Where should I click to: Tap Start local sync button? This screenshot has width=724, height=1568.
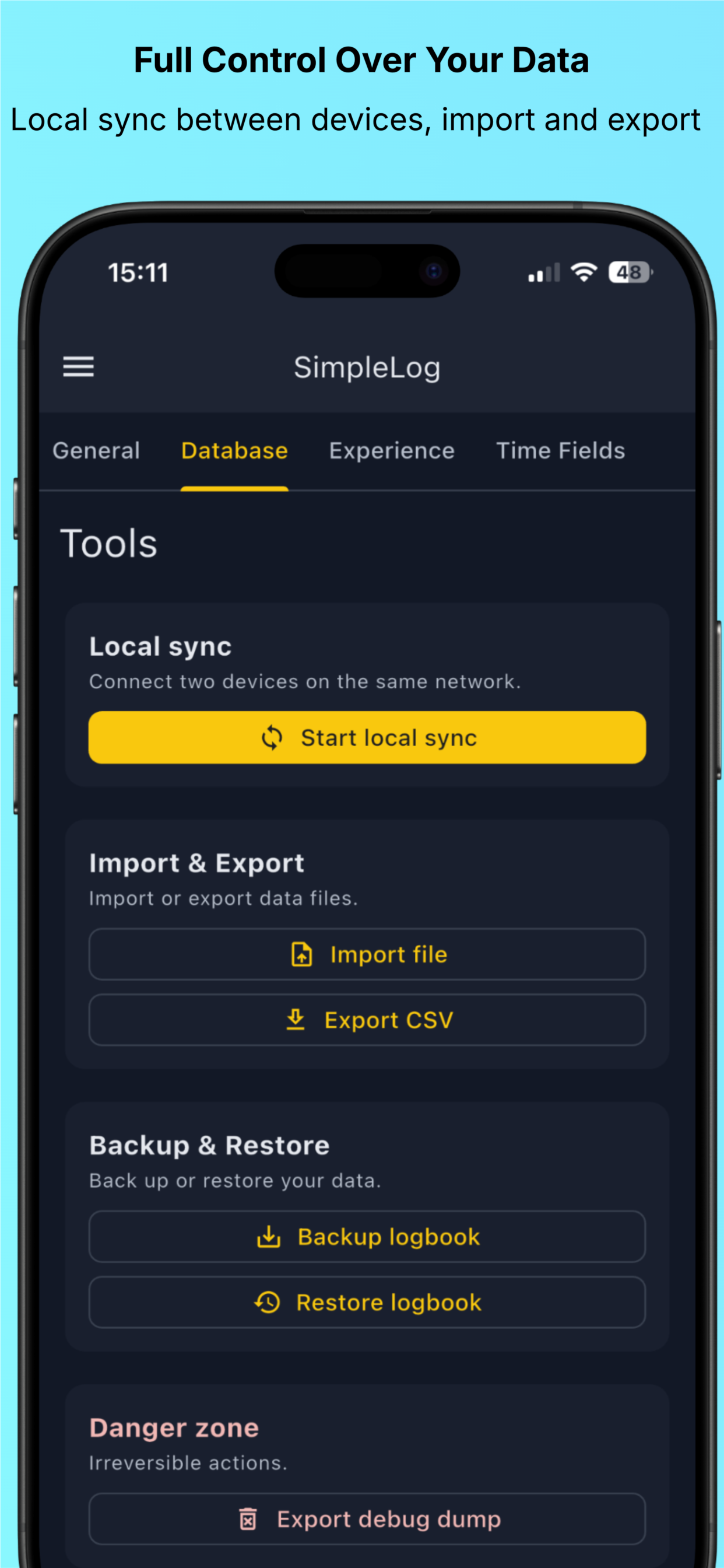pos(367,737)
